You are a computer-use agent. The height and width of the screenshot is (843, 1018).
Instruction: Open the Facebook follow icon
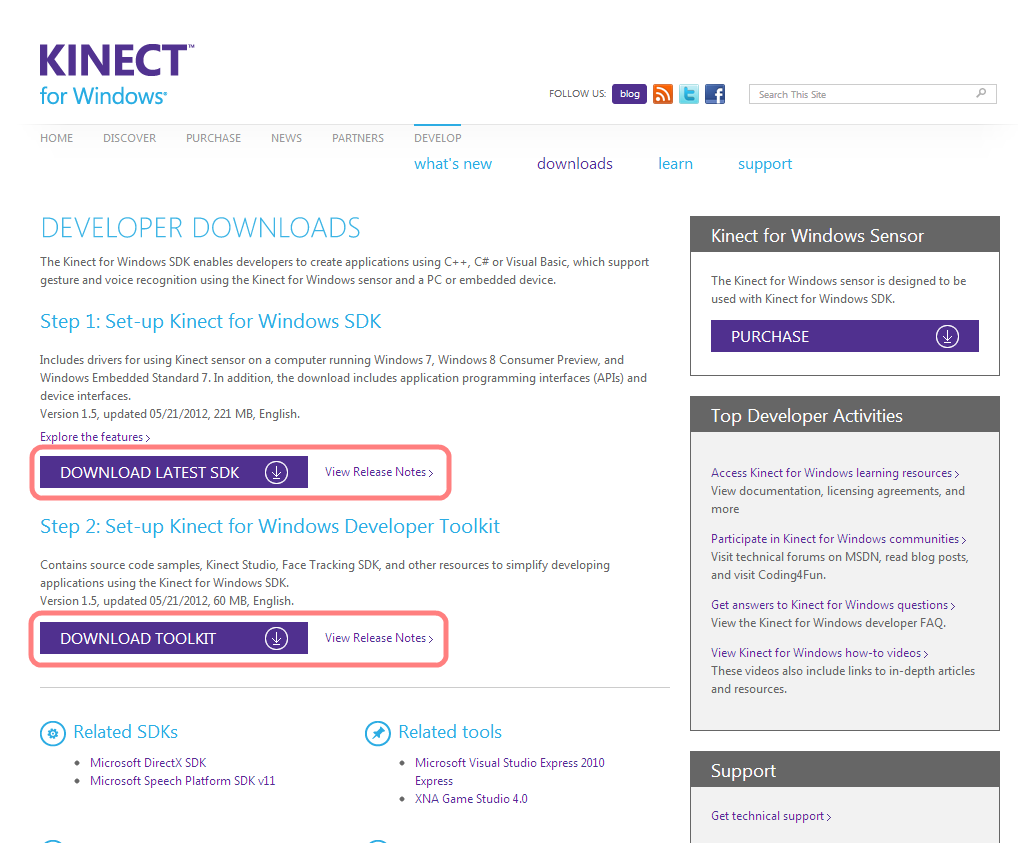[714, 93]
